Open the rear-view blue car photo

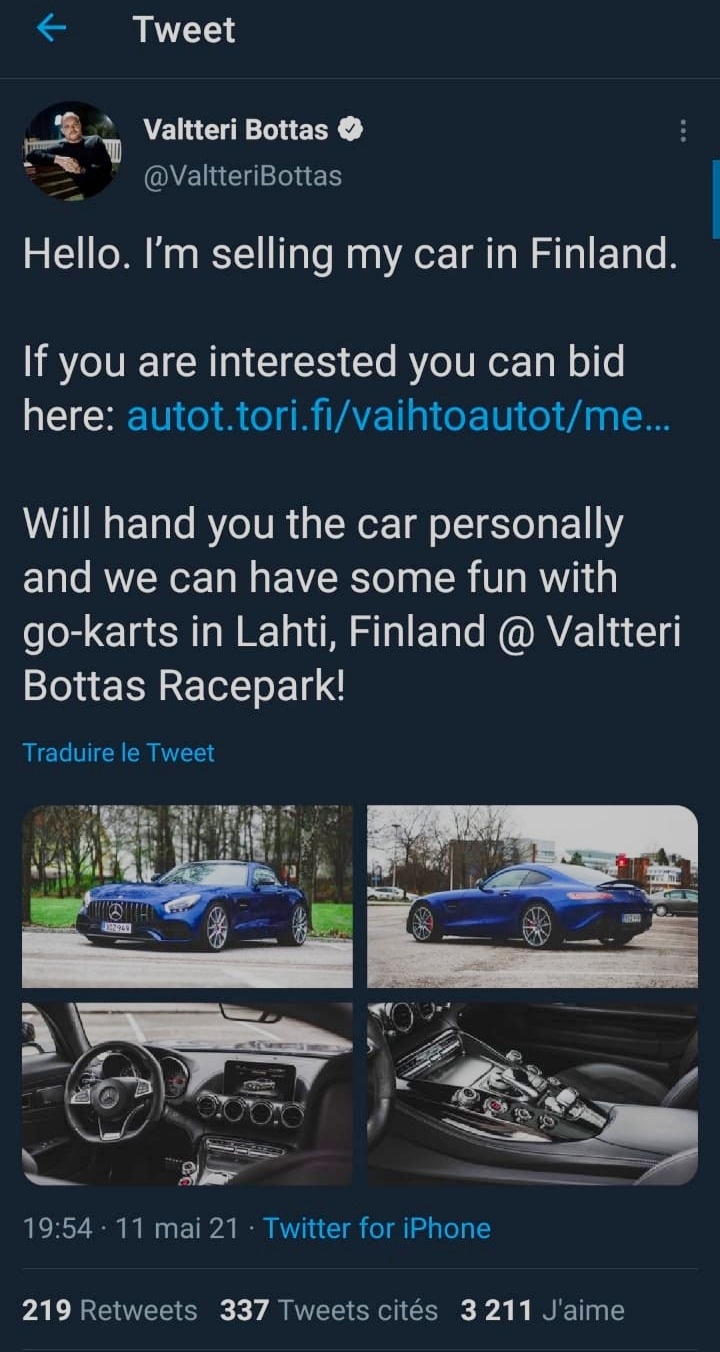click(532, 896)
